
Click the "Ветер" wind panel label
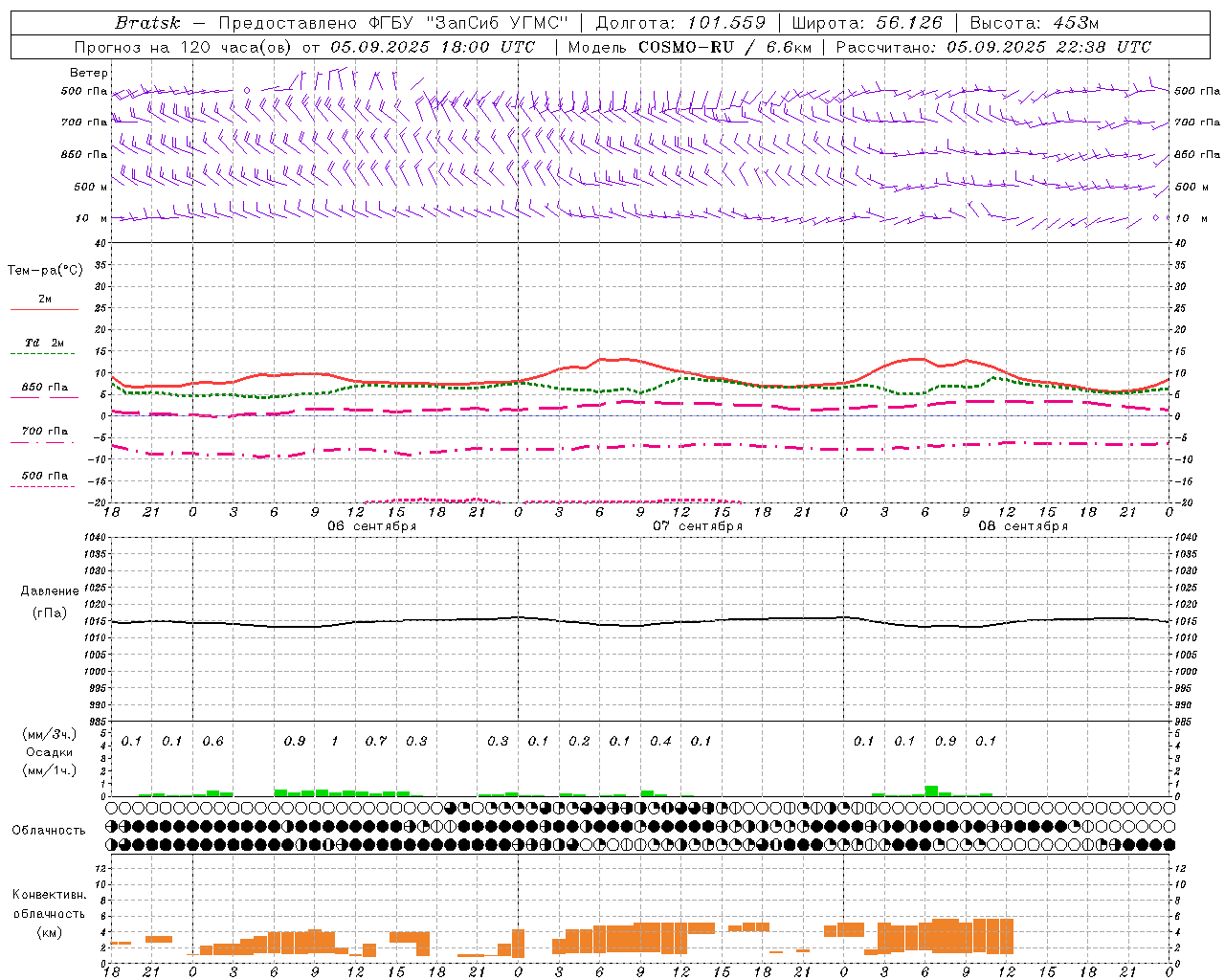pos(89,73)
